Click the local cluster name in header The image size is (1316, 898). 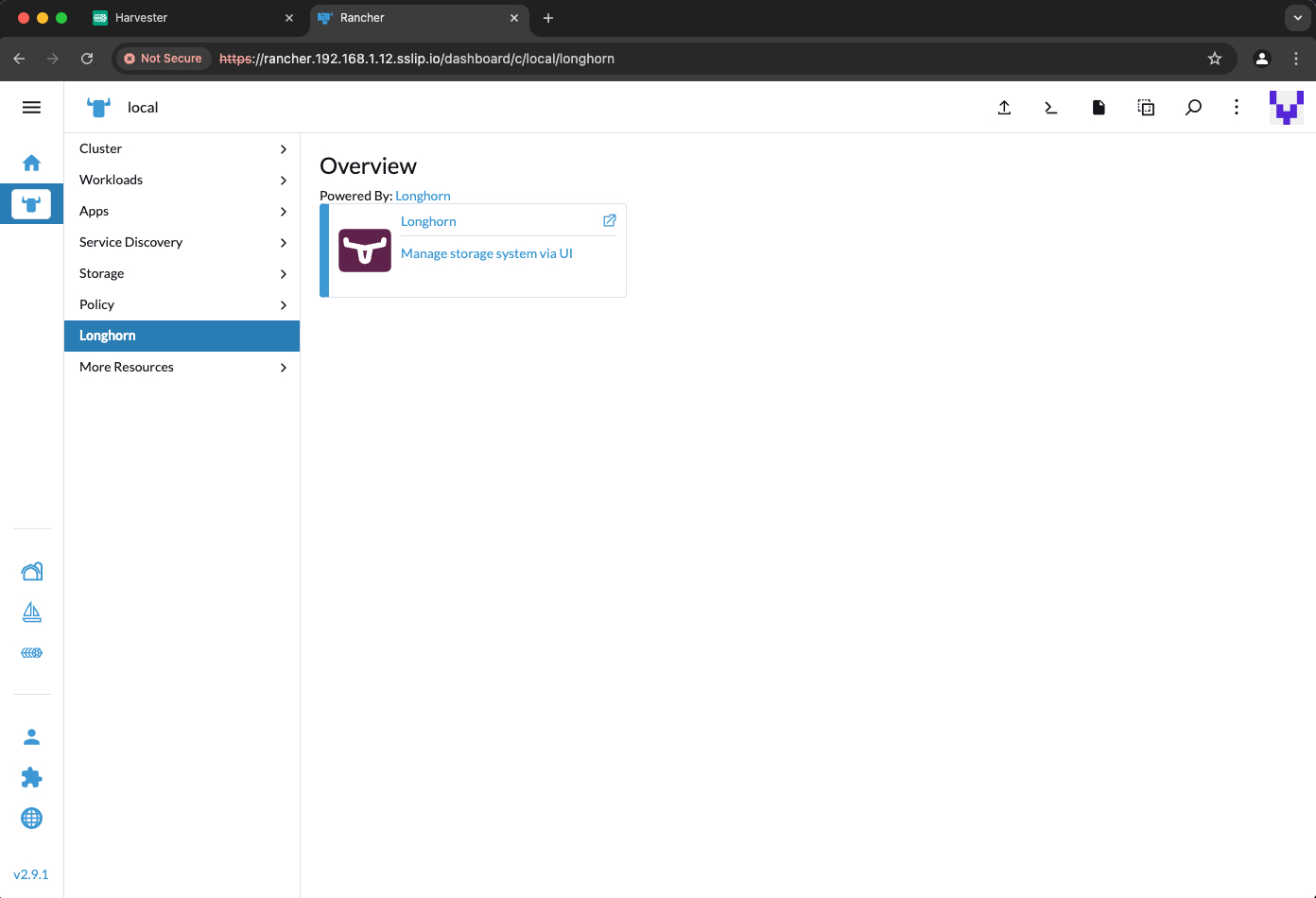point(143,108)
